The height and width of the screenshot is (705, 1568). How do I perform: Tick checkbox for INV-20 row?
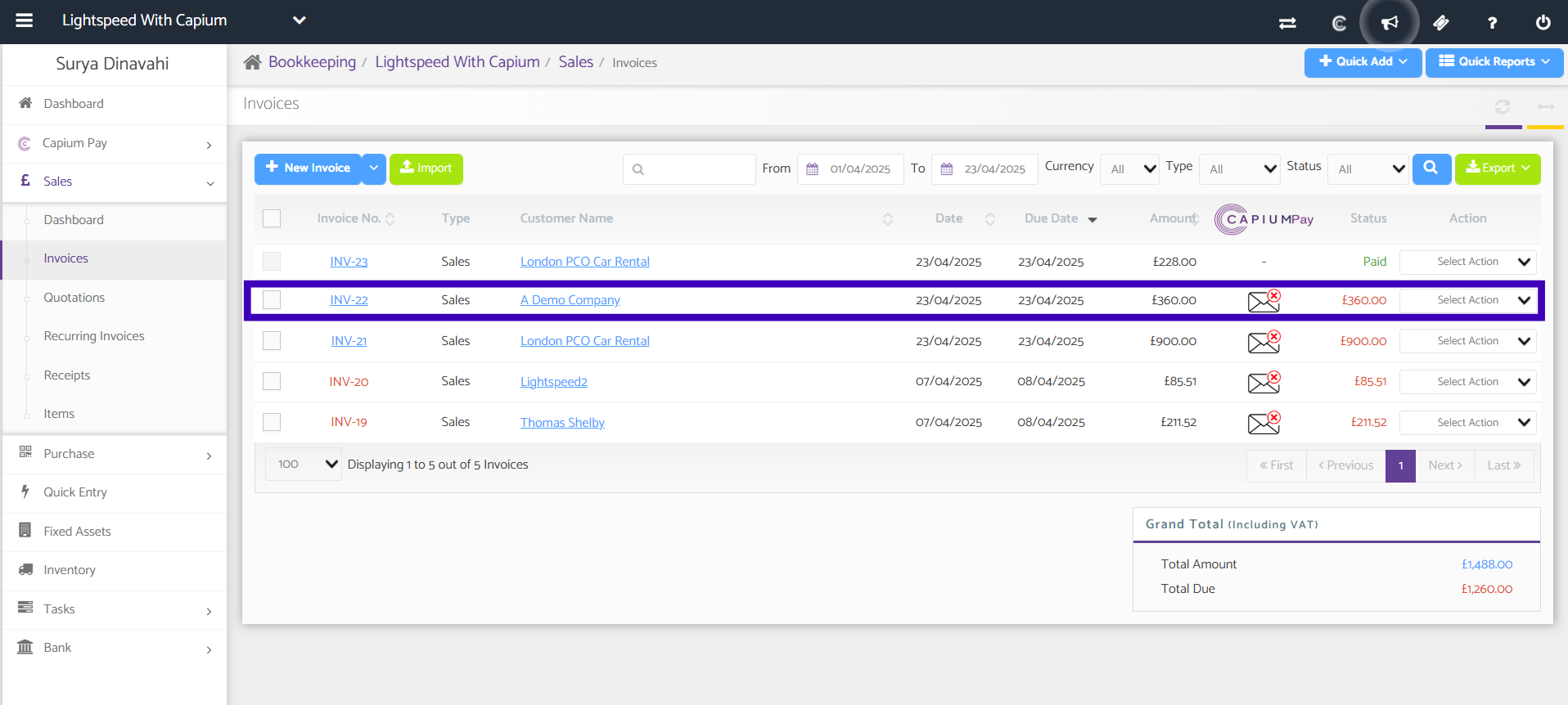pyautogui.click(x=272, y=381)
